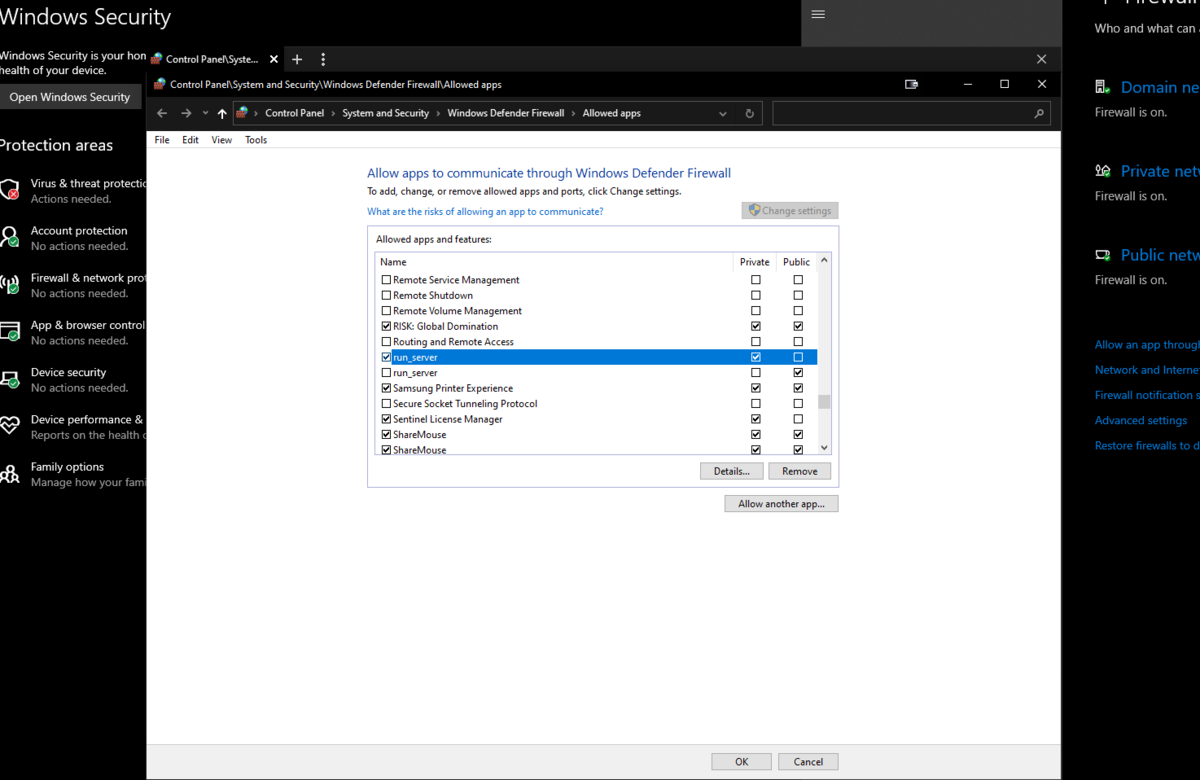
Task: Open the risks of allowing an app link
Action: (485, 212)
